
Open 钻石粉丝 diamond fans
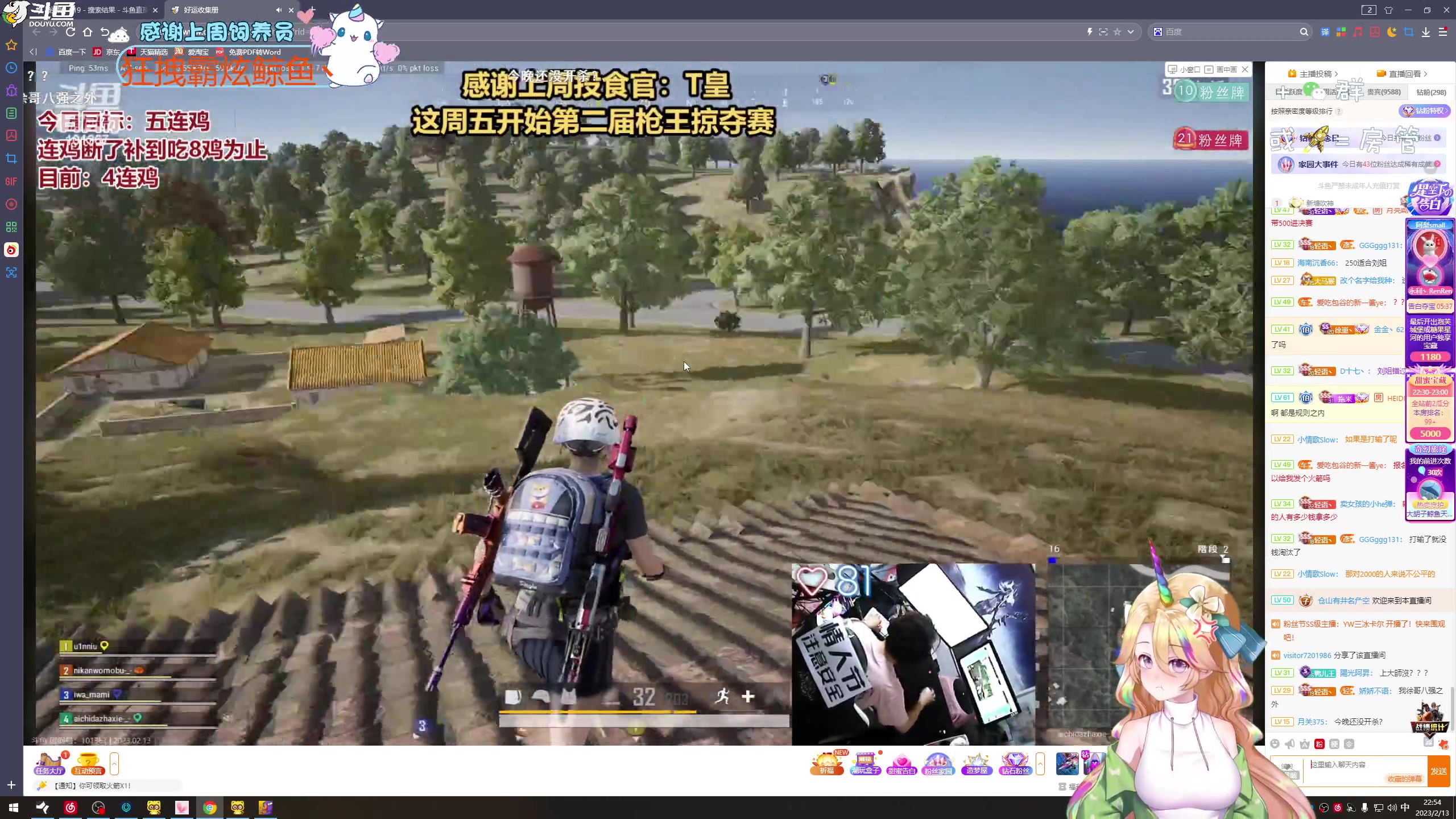coord(1015,764)
